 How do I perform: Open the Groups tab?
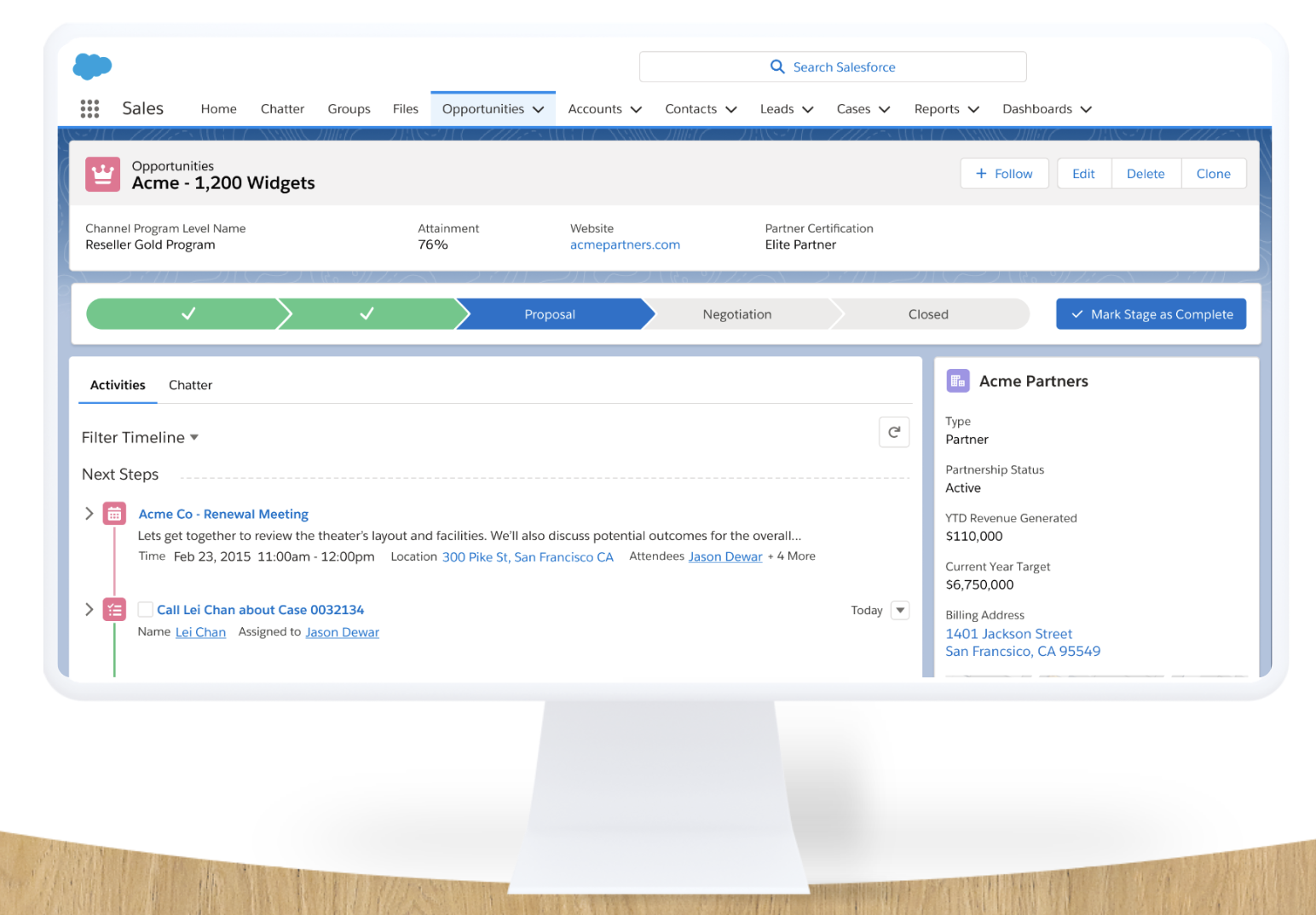[349, 109]
